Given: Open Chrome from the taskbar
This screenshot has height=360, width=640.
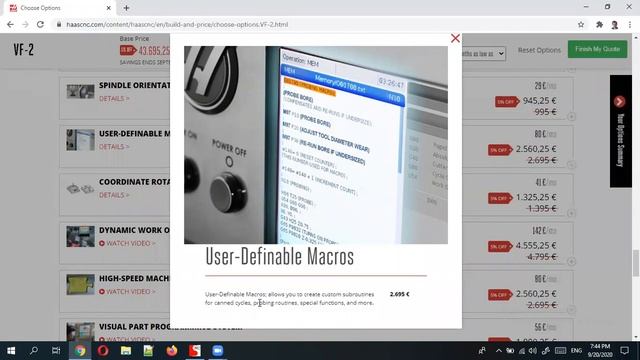Looking at the screenshot, I should (x=80, y=351).
